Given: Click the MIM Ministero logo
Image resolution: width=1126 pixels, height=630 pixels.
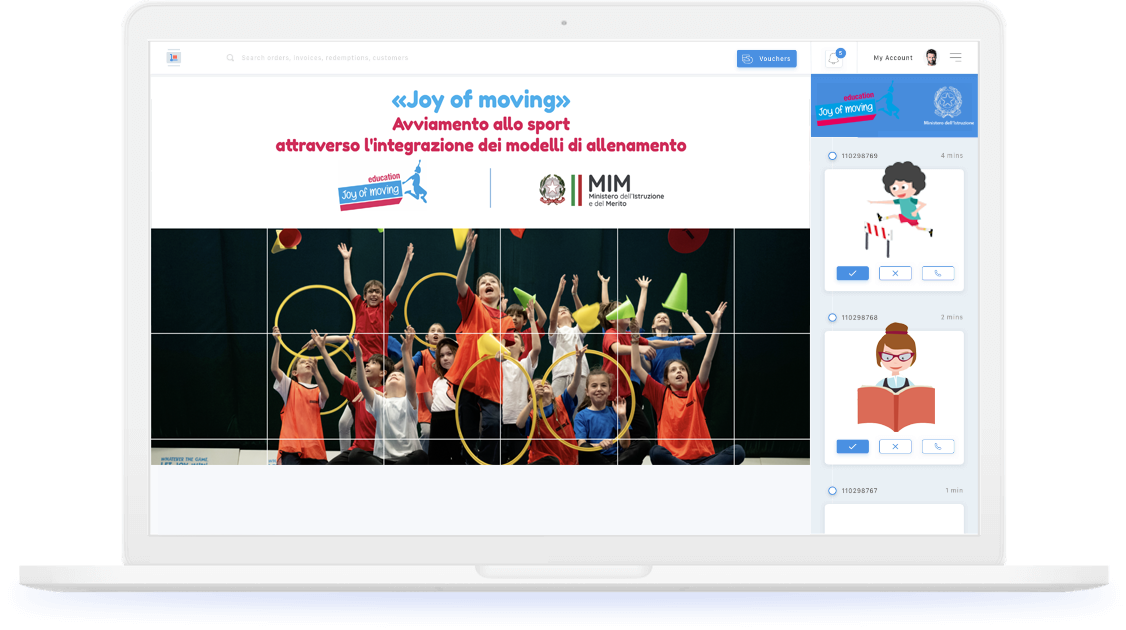Looking at the screenshot, I should click(602, 190).
